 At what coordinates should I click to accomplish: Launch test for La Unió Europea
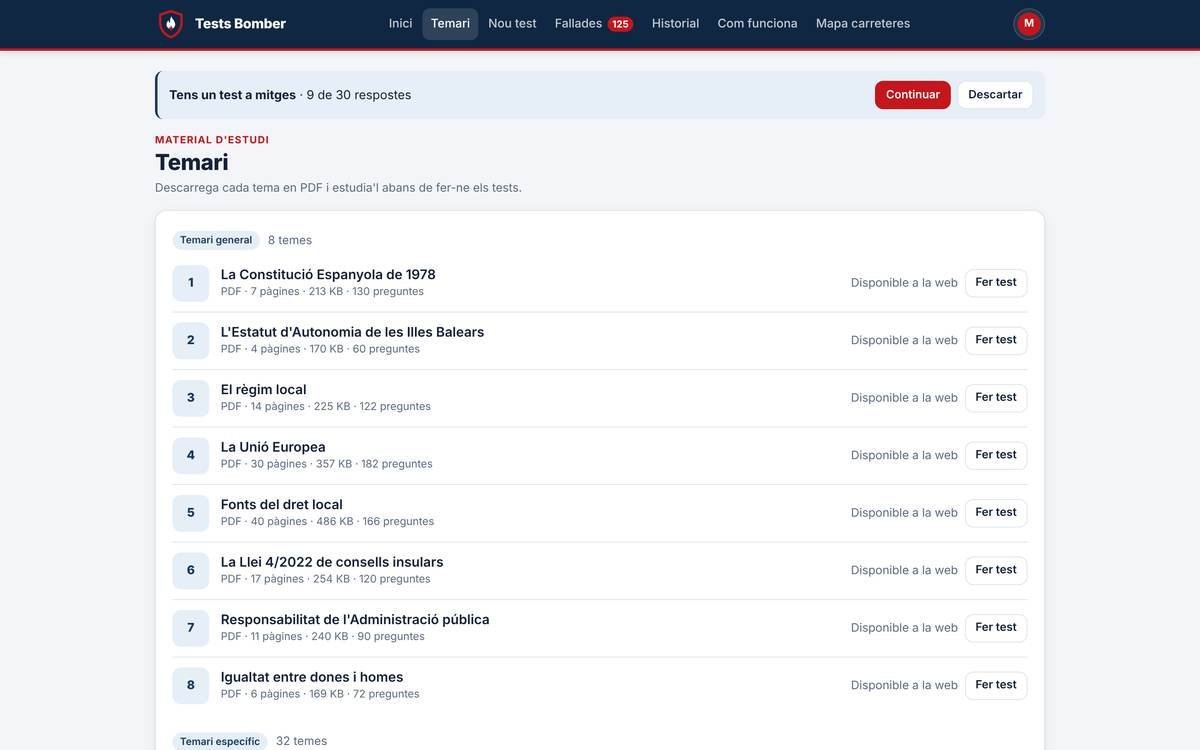tap(996, 455)
